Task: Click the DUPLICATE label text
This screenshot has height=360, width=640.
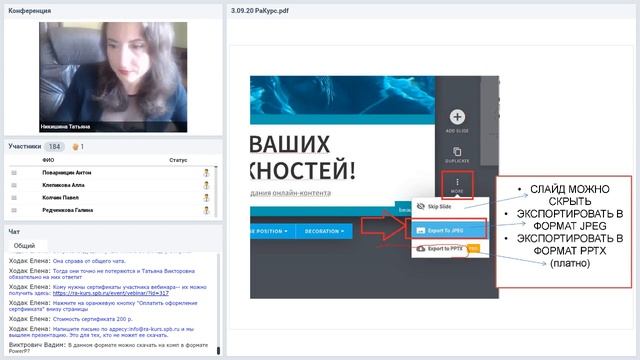Action: [x=457, y=161]
